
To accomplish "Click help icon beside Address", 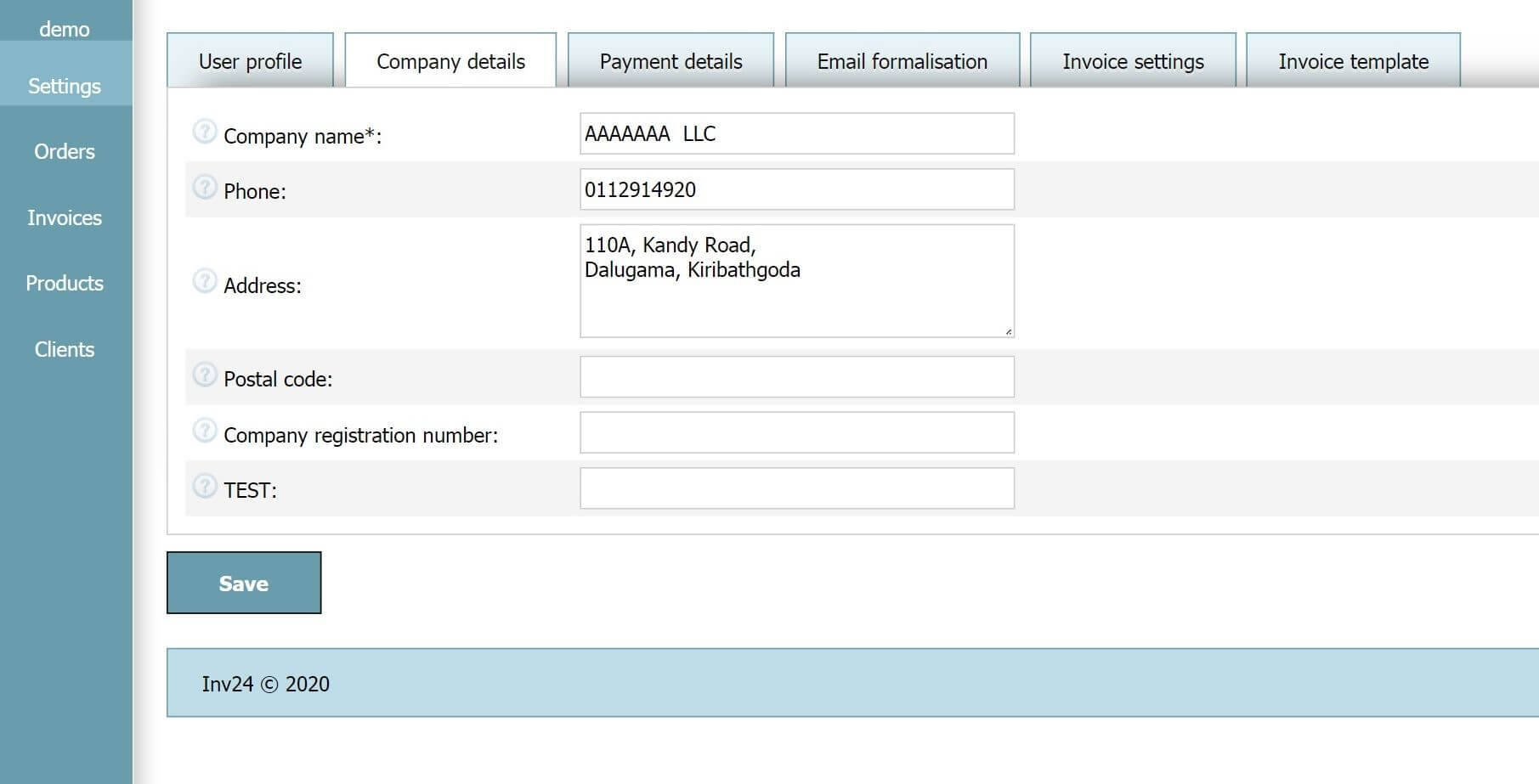I will [205, 280].
